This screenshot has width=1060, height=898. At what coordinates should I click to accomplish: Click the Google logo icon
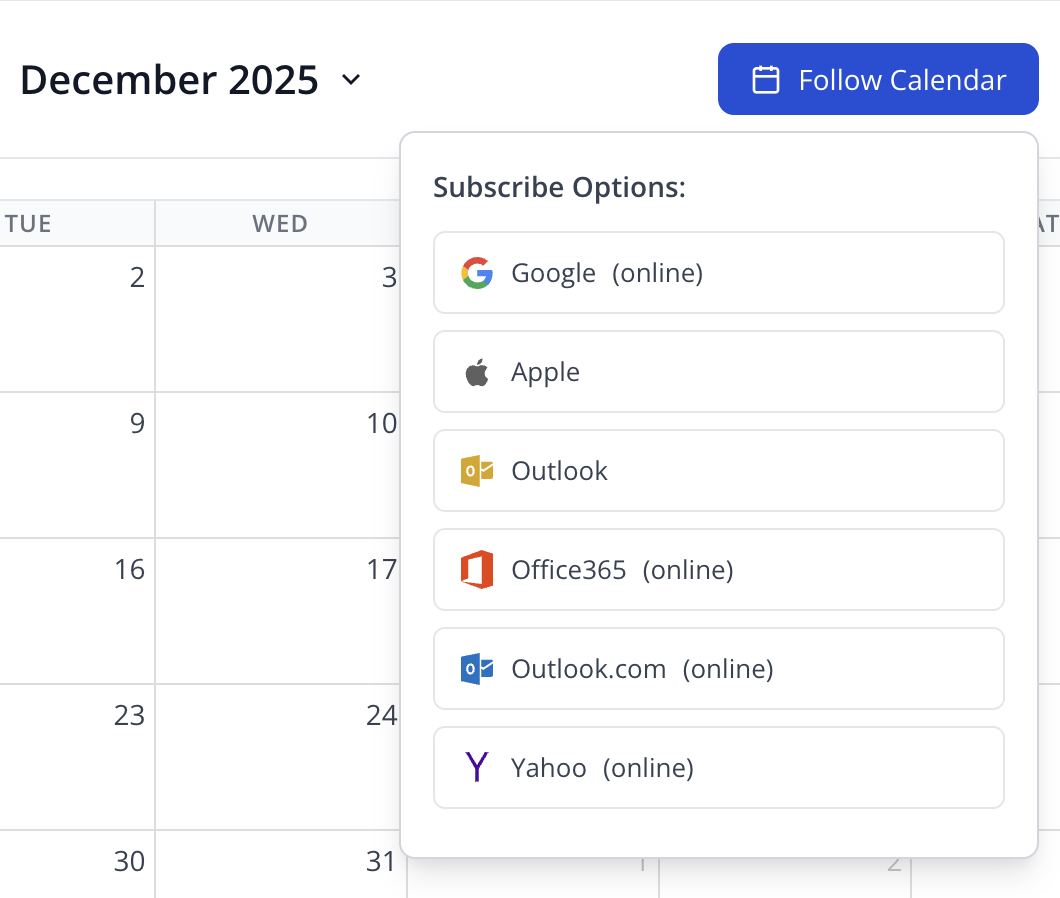(x=477, y=273)
